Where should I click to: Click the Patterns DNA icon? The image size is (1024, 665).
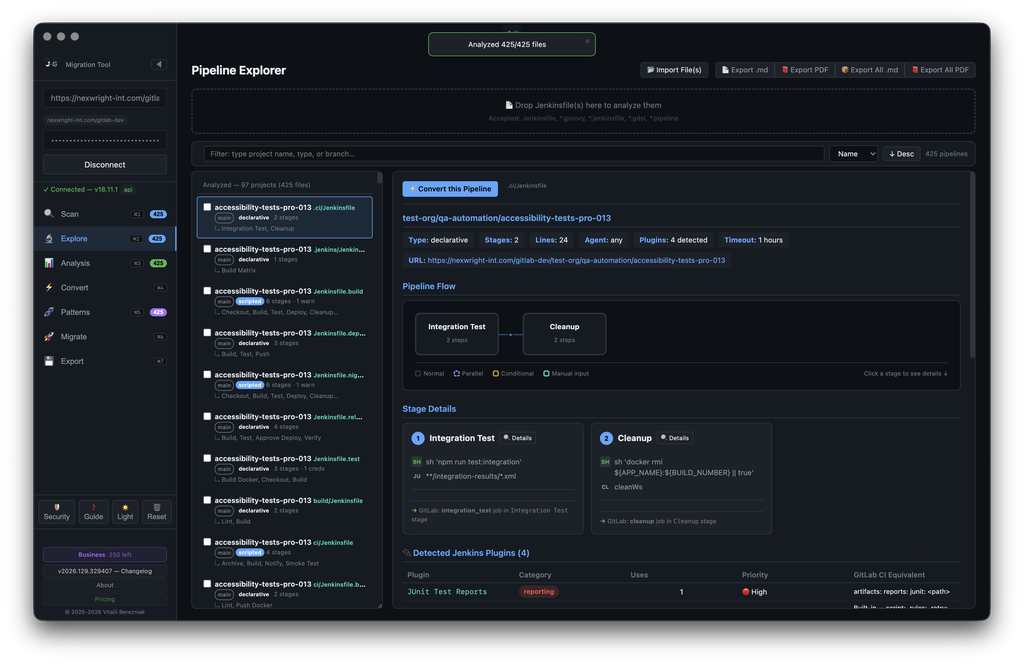click(49, 312)
